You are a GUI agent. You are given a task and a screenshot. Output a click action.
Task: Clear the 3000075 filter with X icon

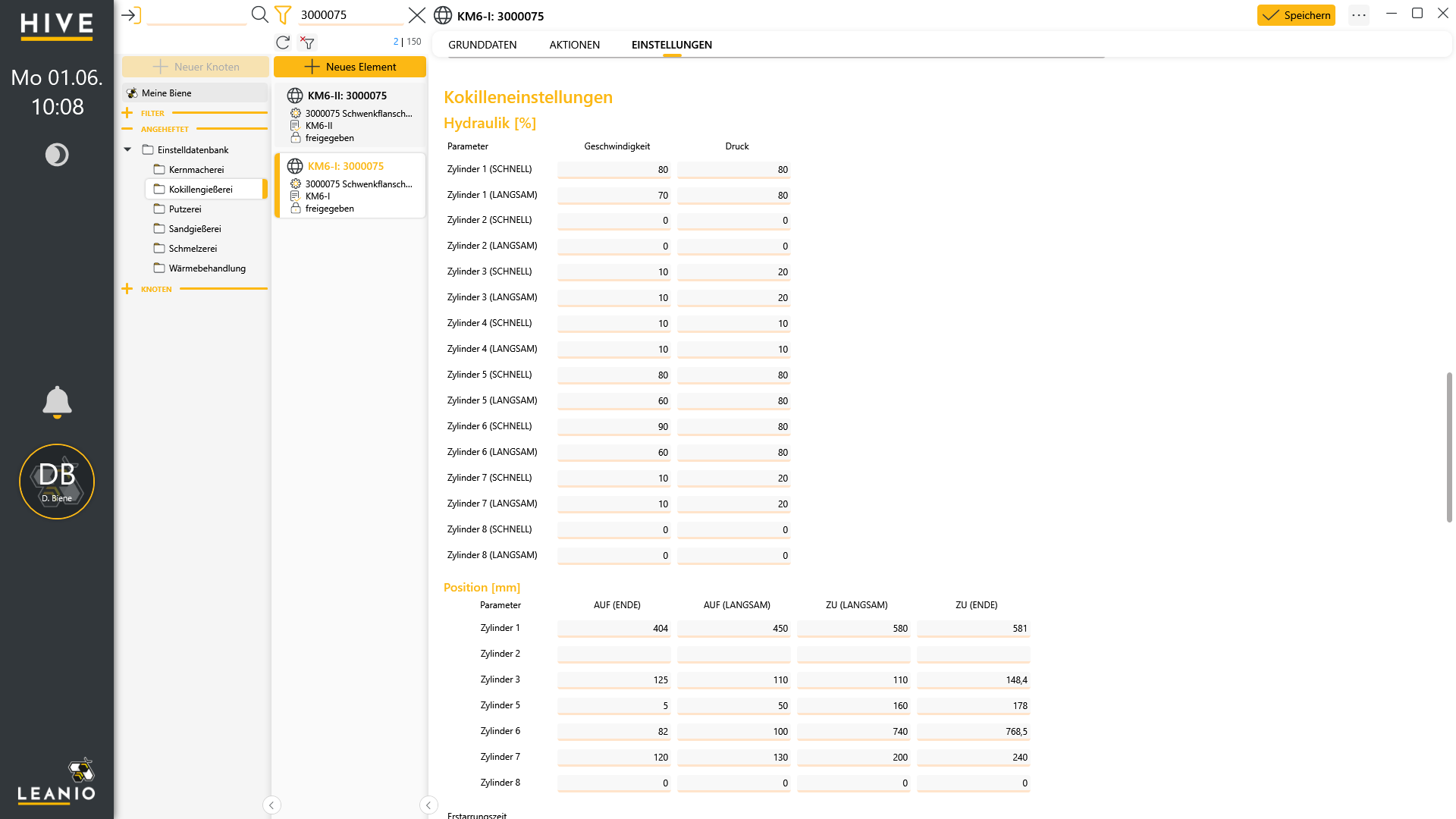click(417, 15)
